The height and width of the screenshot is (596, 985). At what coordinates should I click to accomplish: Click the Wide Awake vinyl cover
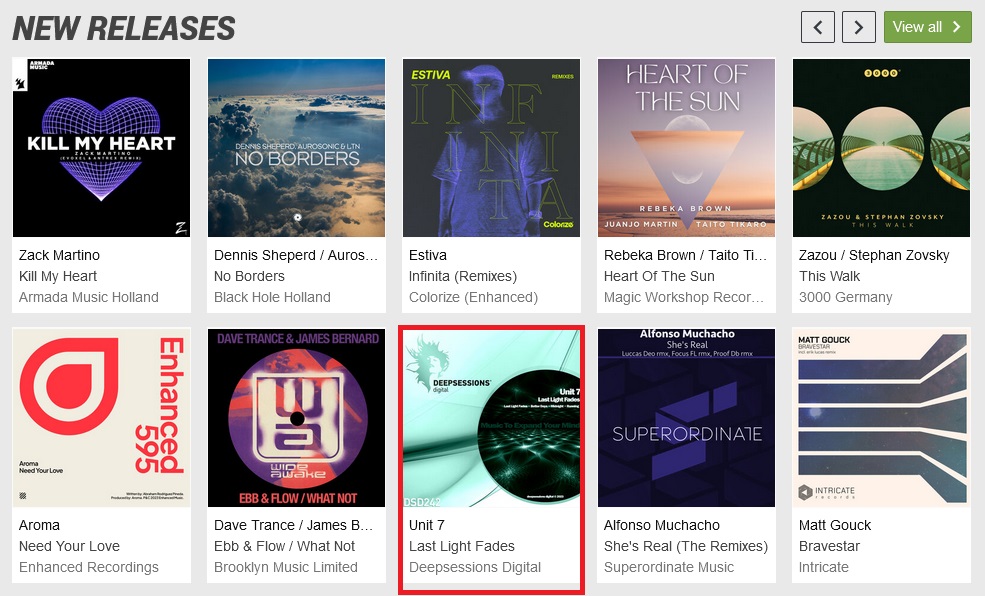coord(297,418)
